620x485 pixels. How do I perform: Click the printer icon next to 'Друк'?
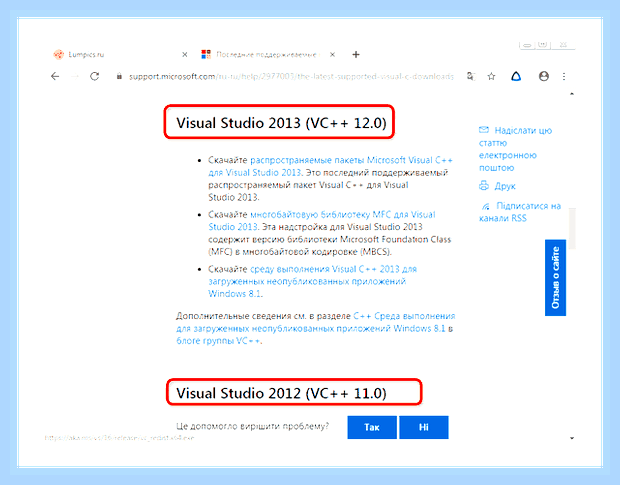(x=484, y=185)
